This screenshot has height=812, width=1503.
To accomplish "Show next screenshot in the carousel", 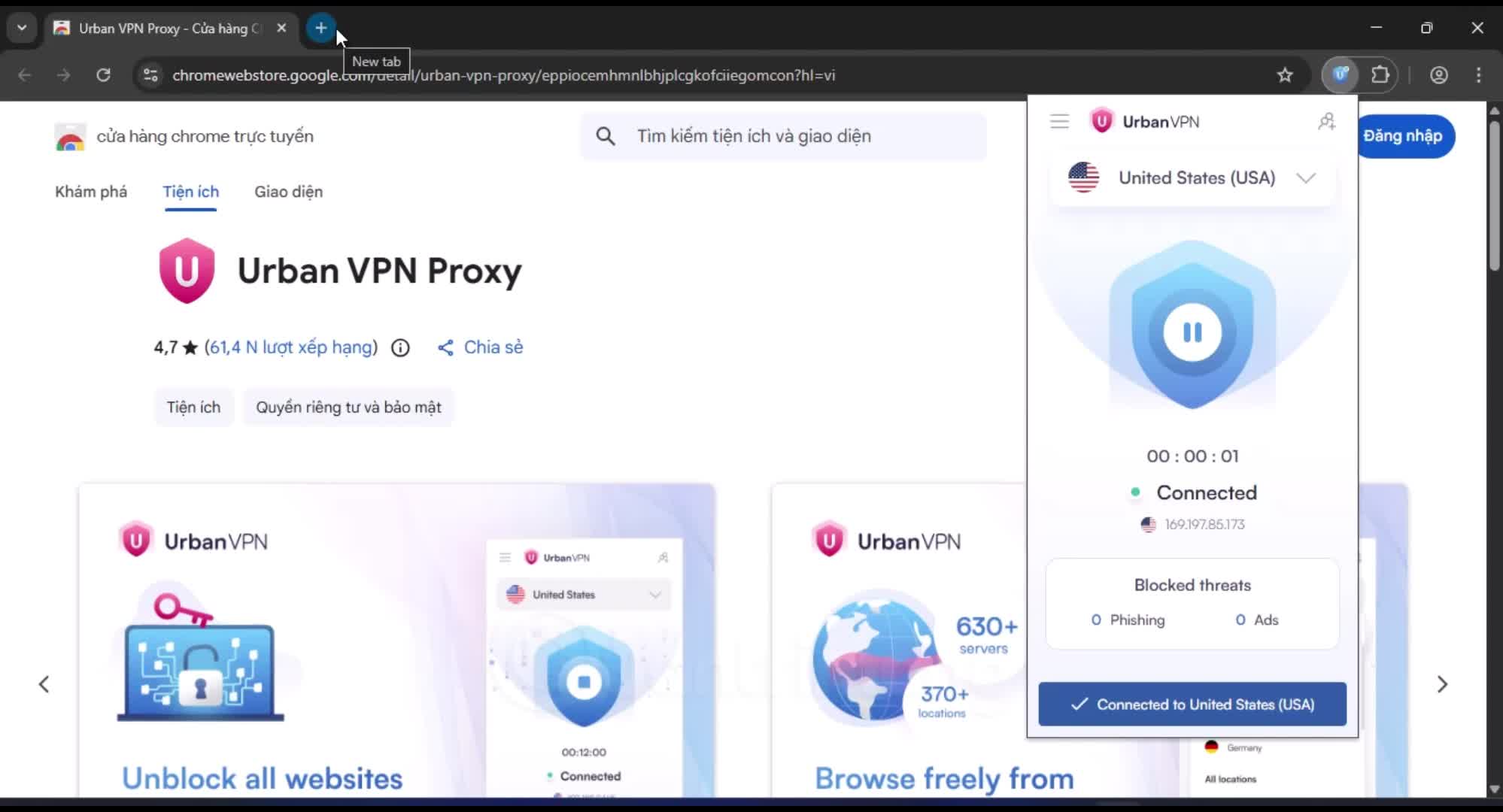I will click(1442, 684).
